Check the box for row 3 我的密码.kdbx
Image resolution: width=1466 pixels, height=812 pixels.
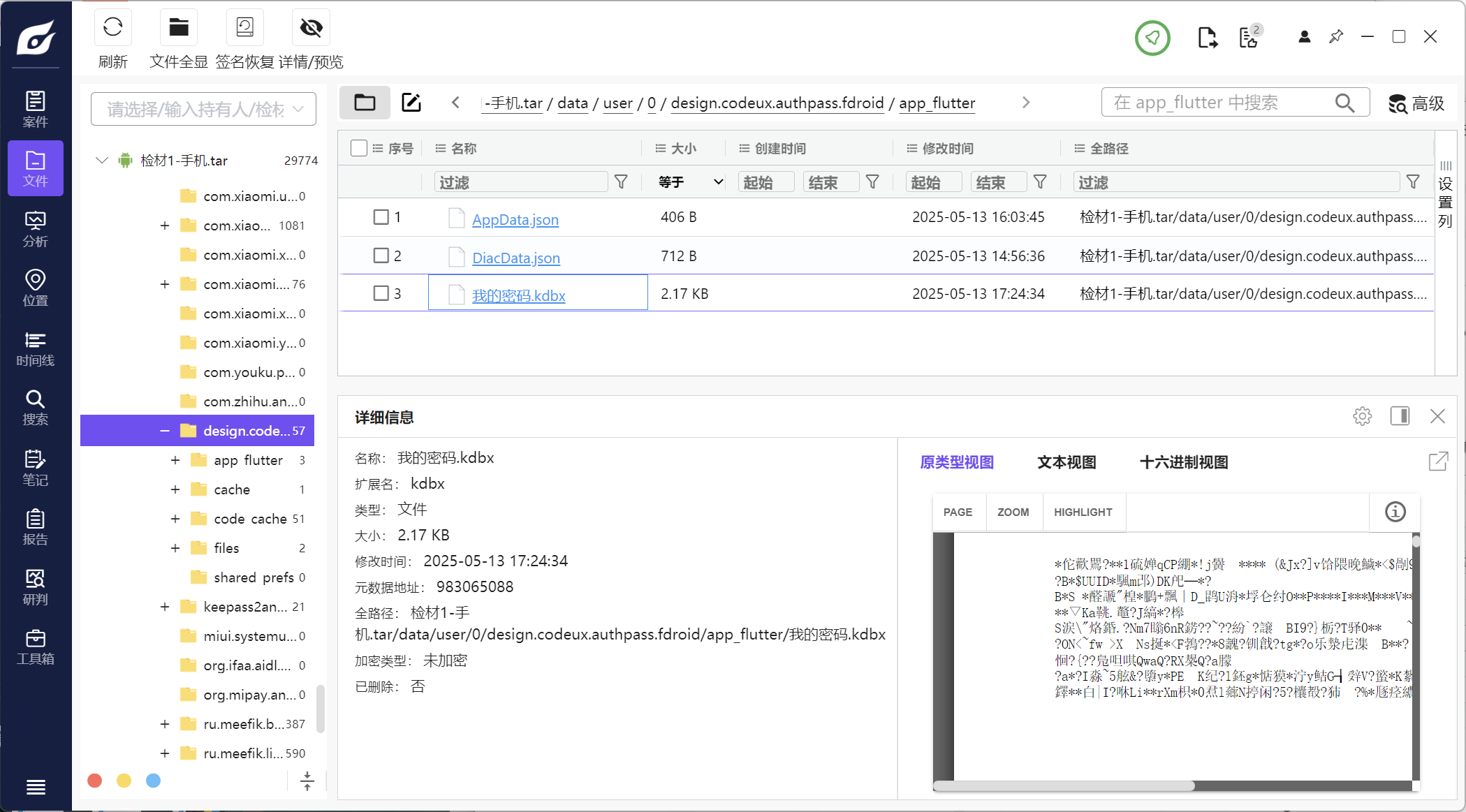[381, 293]
